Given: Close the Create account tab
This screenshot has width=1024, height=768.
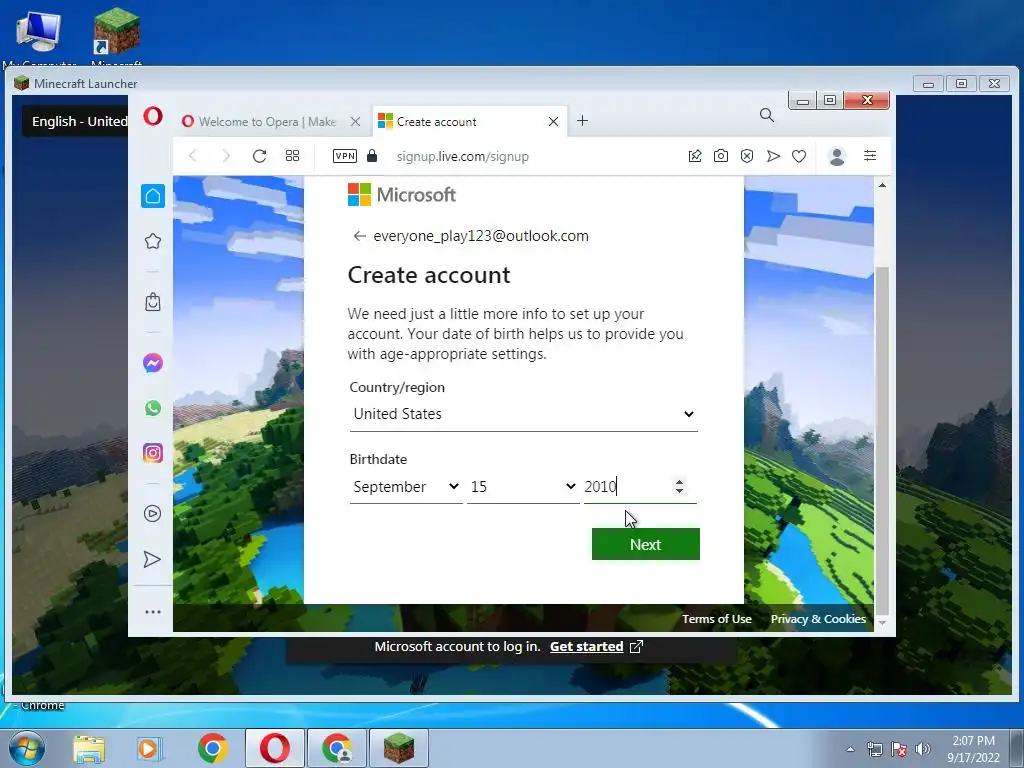Looking at the screenshot, I should [553, 121].
